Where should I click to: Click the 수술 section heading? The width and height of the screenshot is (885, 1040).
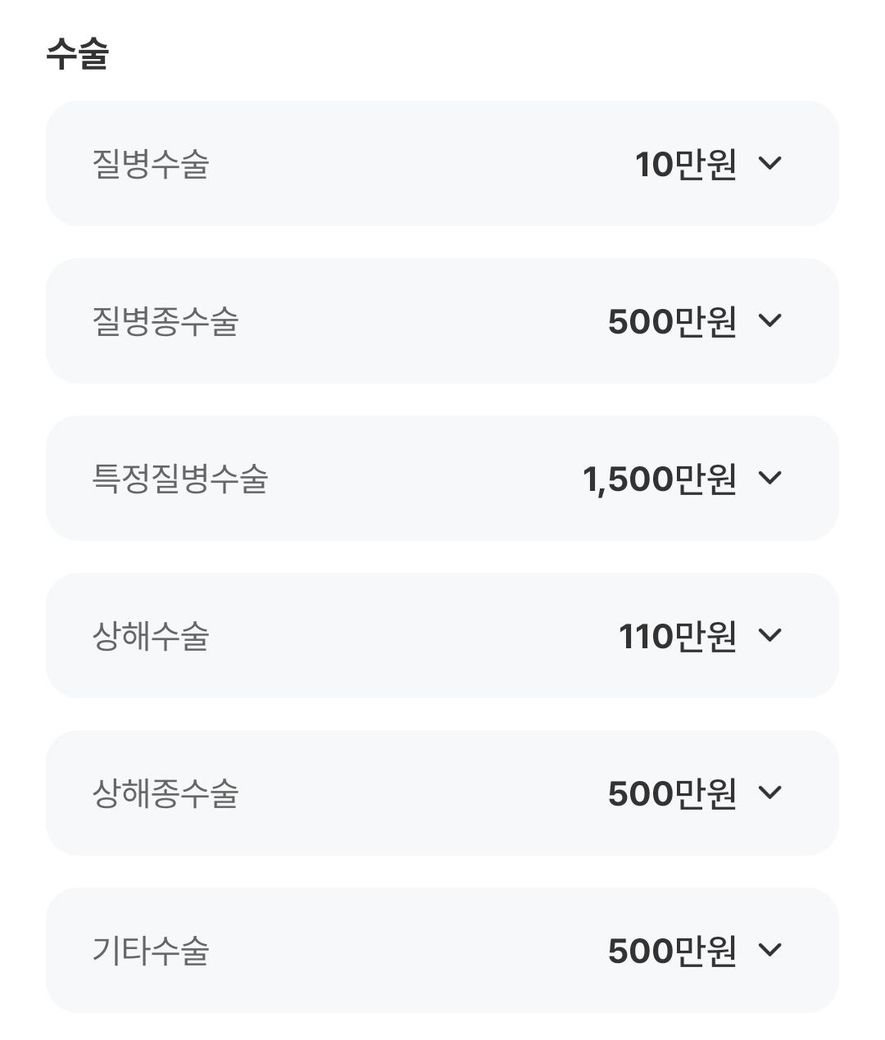(x=77, y=54)
